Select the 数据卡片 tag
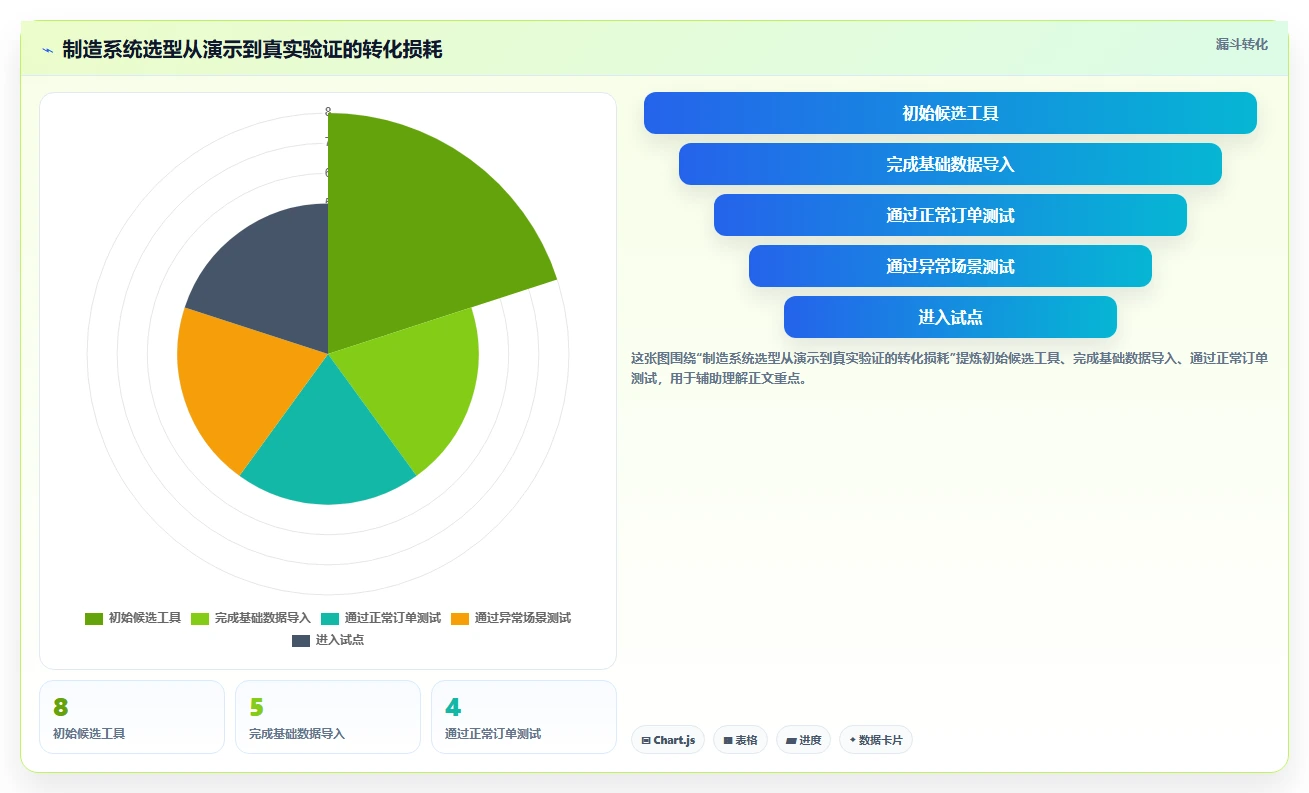The height and width of the screenshot is (793, 1309). point(876,740)
